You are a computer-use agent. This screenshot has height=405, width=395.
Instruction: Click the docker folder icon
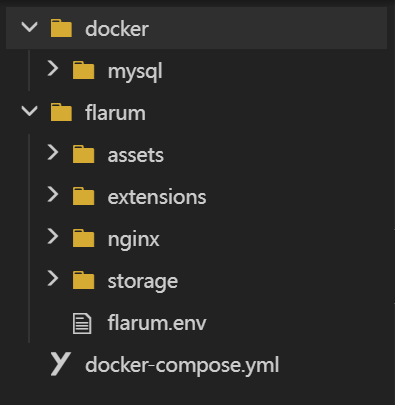click(61, 28)
